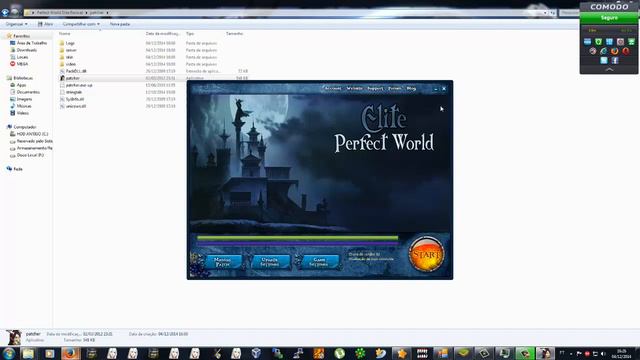The width and height of the screenshot is (640, 360).
Task: Click the red browser icon in the COMODO widget
Action: click(625, 51)
